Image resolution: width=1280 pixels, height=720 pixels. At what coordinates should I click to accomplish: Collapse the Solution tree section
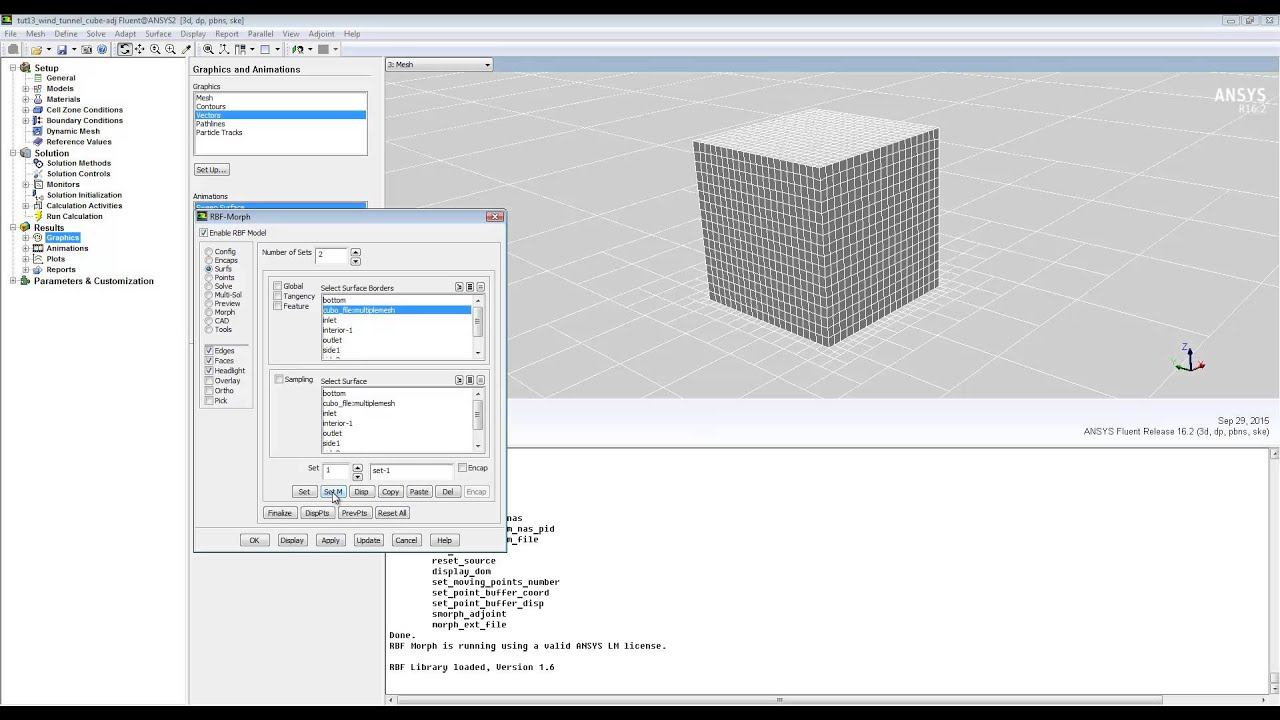(x=14, y=153)
